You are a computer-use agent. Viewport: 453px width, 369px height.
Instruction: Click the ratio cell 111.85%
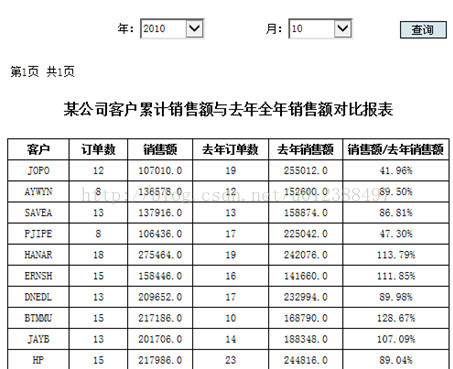[x=396, y=276]
